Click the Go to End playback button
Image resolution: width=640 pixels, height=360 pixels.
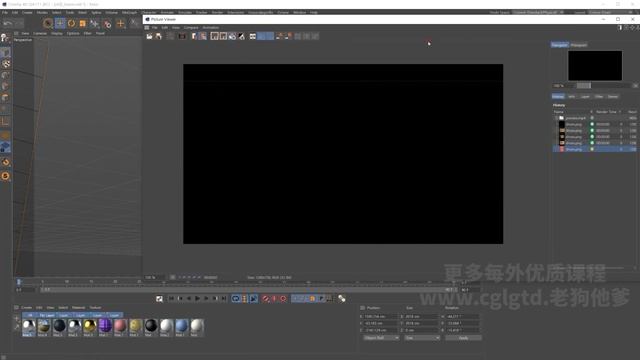tap(224, 299)
